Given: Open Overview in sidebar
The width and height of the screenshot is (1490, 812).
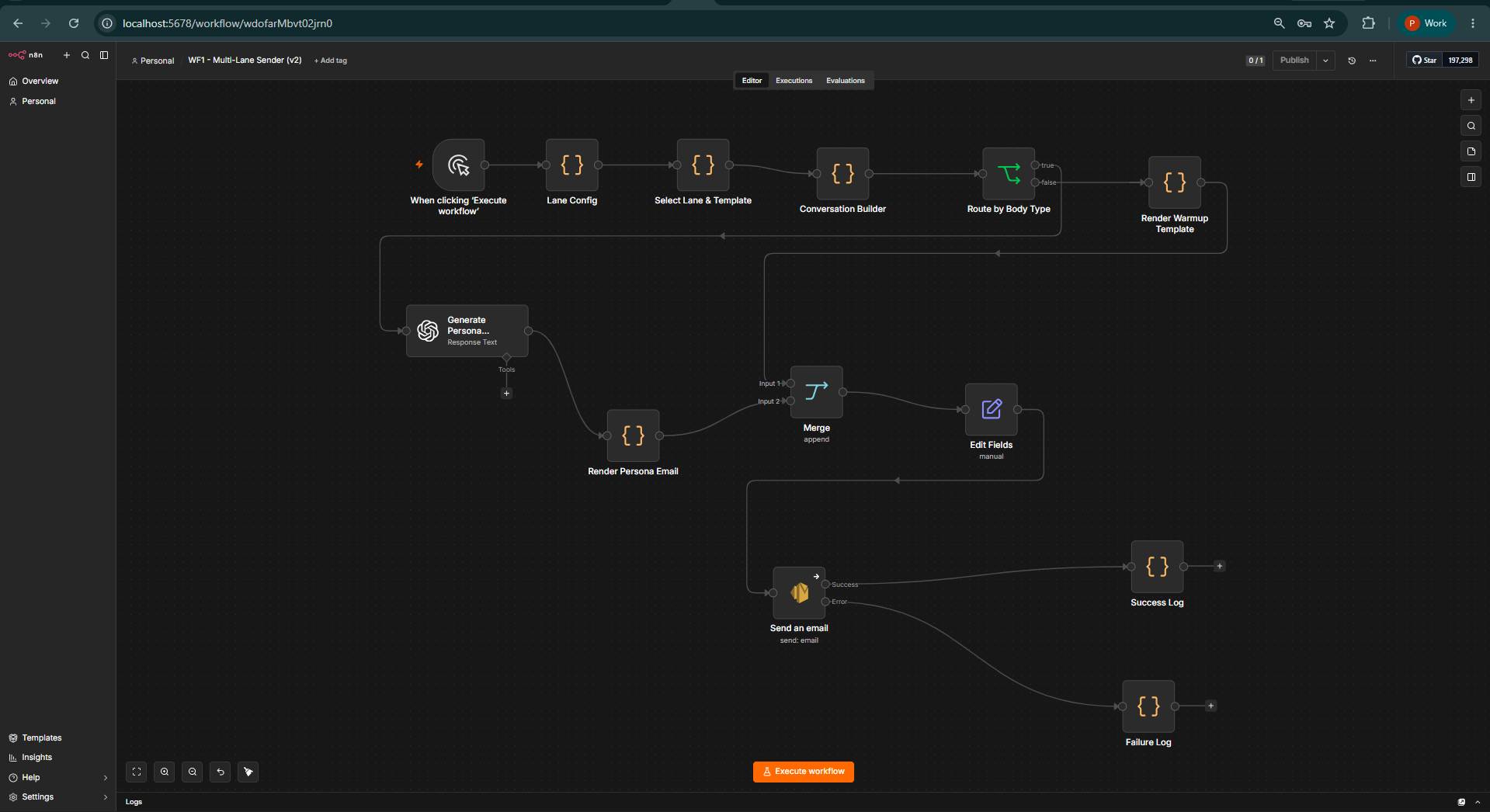Looking at the screenshot, I should tap(40, 81).
